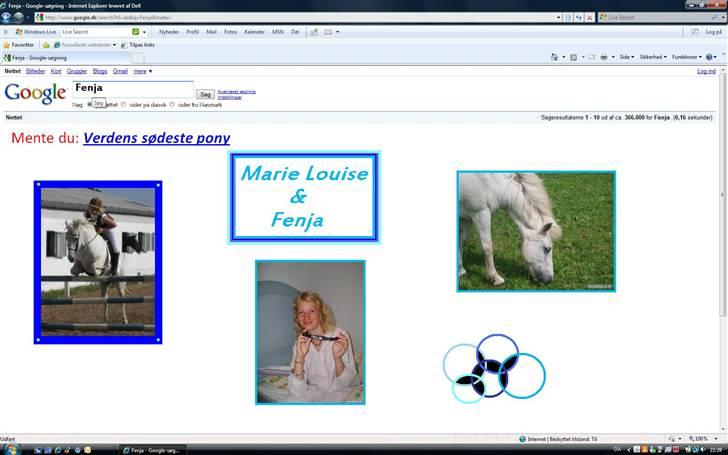
Task: Click the 'Verdens sødeste pony' suggestion link
Action: point(156,138)
